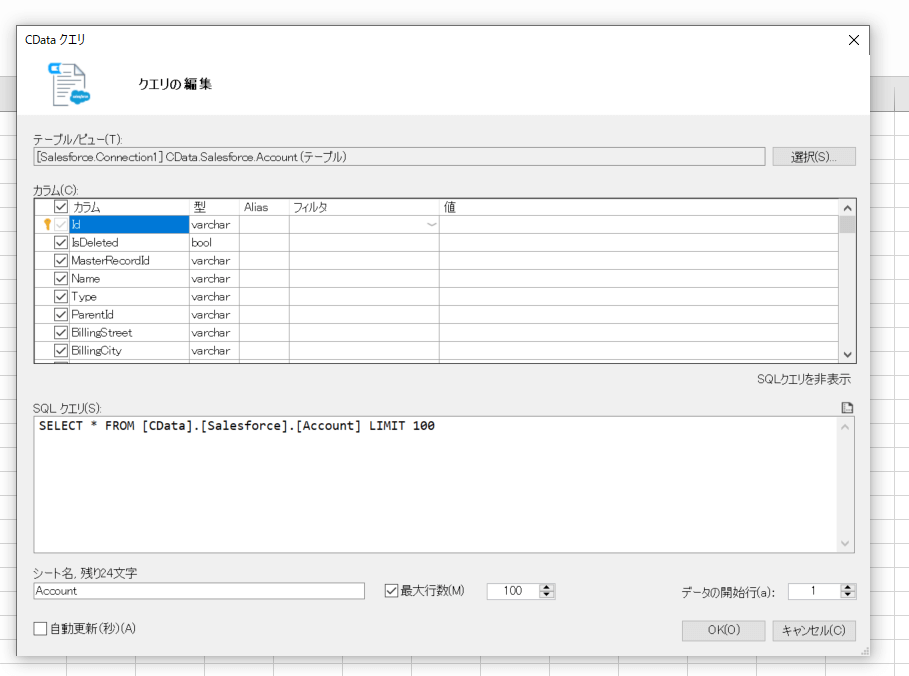This screenshot has width=909, height=676.
Task: Uncheck the BillingStreet column checkbox
Action: [61, 332]
